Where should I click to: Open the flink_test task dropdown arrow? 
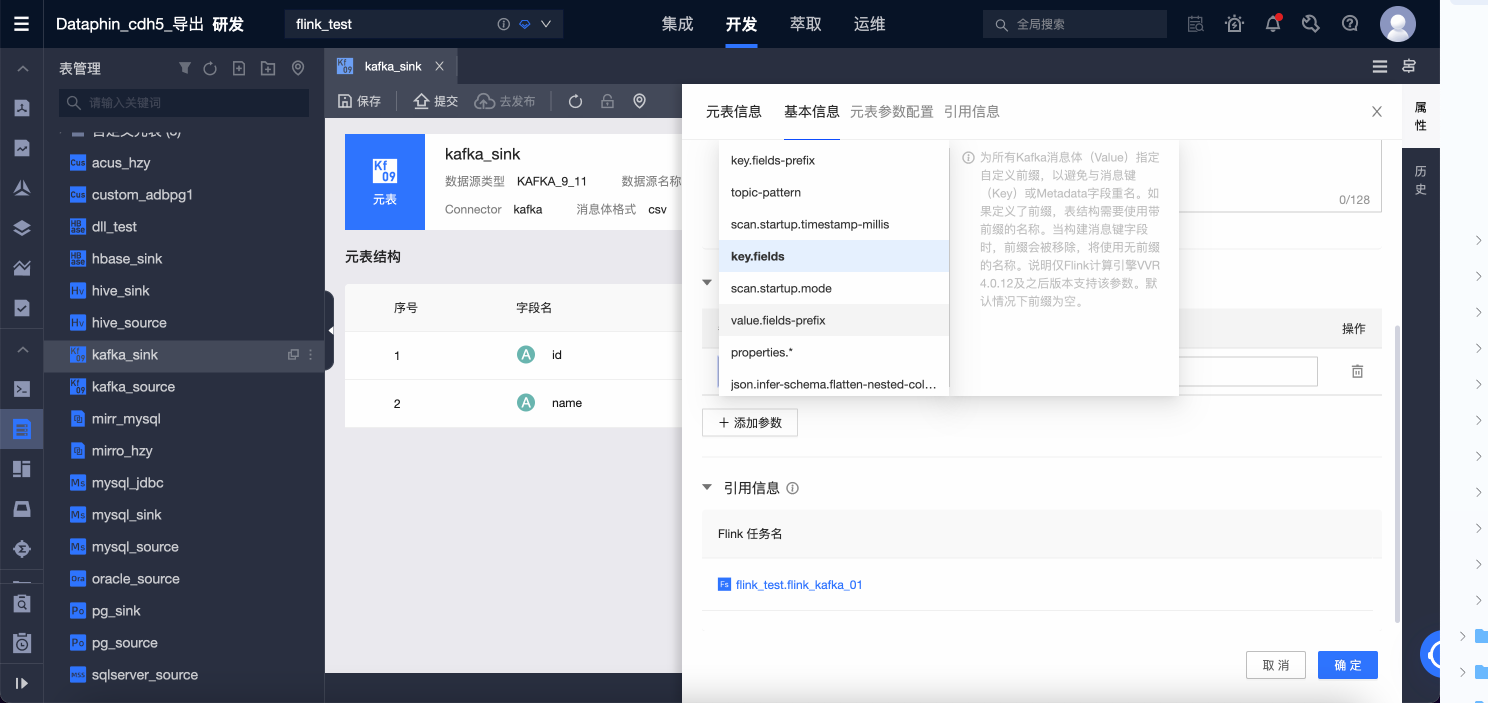coord(545,22)
